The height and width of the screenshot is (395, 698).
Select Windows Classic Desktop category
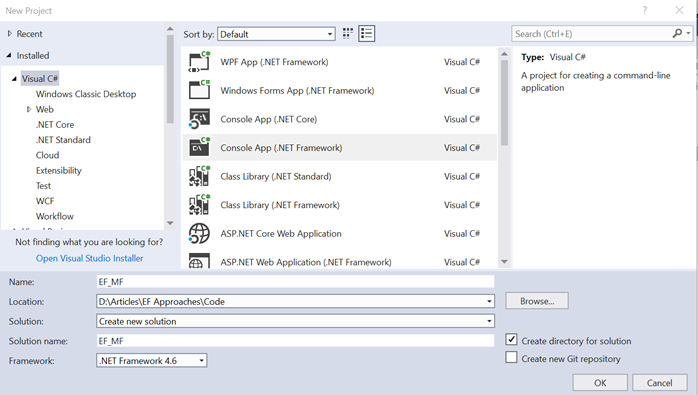tap(86, 94)
